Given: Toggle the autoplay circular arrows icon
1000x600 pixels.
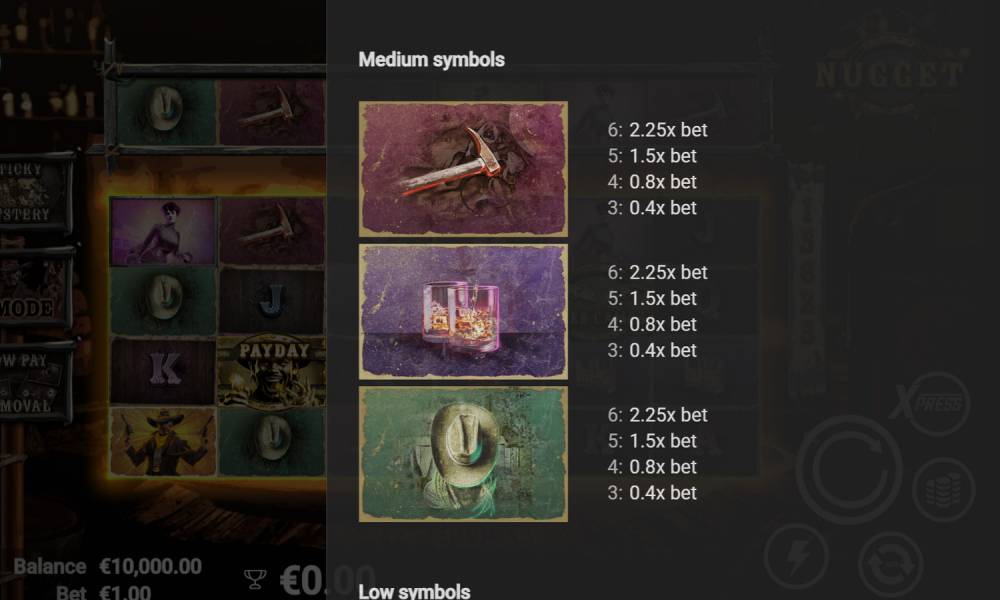Looking at the screenshot, I should (x=891, y=564).
